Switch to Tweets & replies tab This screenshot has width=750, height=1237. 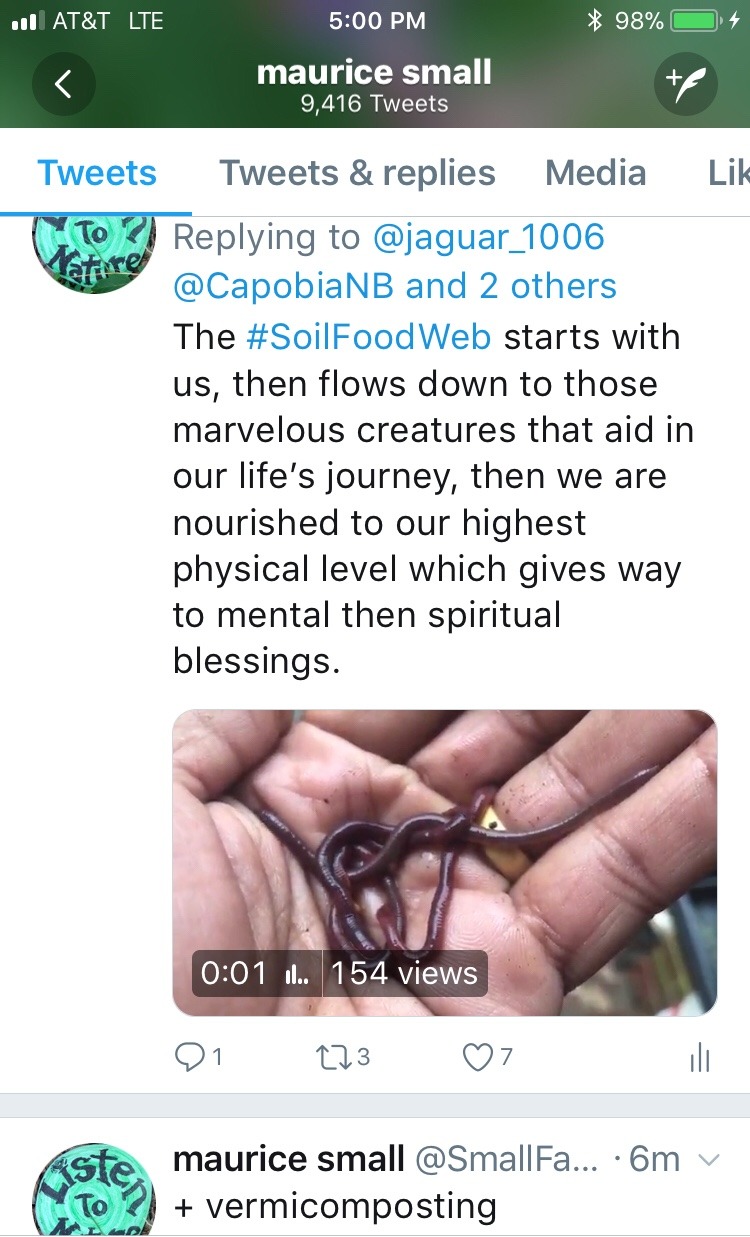tap(357, 173)
